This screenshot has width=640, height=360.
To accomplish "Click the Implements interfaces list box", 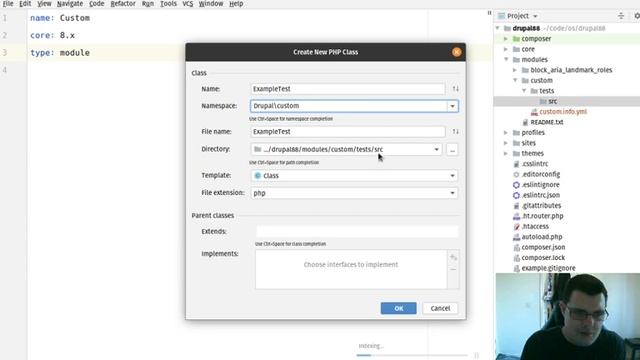I will click(x=351, y=269).
